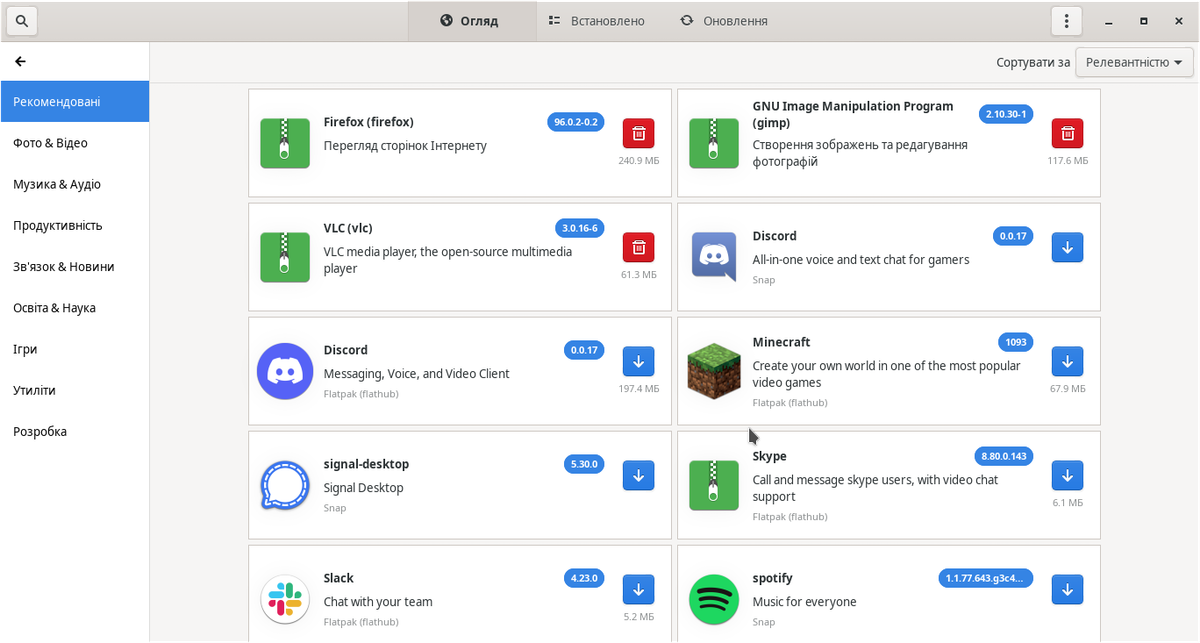Expand the Релевантністю sort dropdown
This screenshot has width=1200, height=643.
point(1135,62)
